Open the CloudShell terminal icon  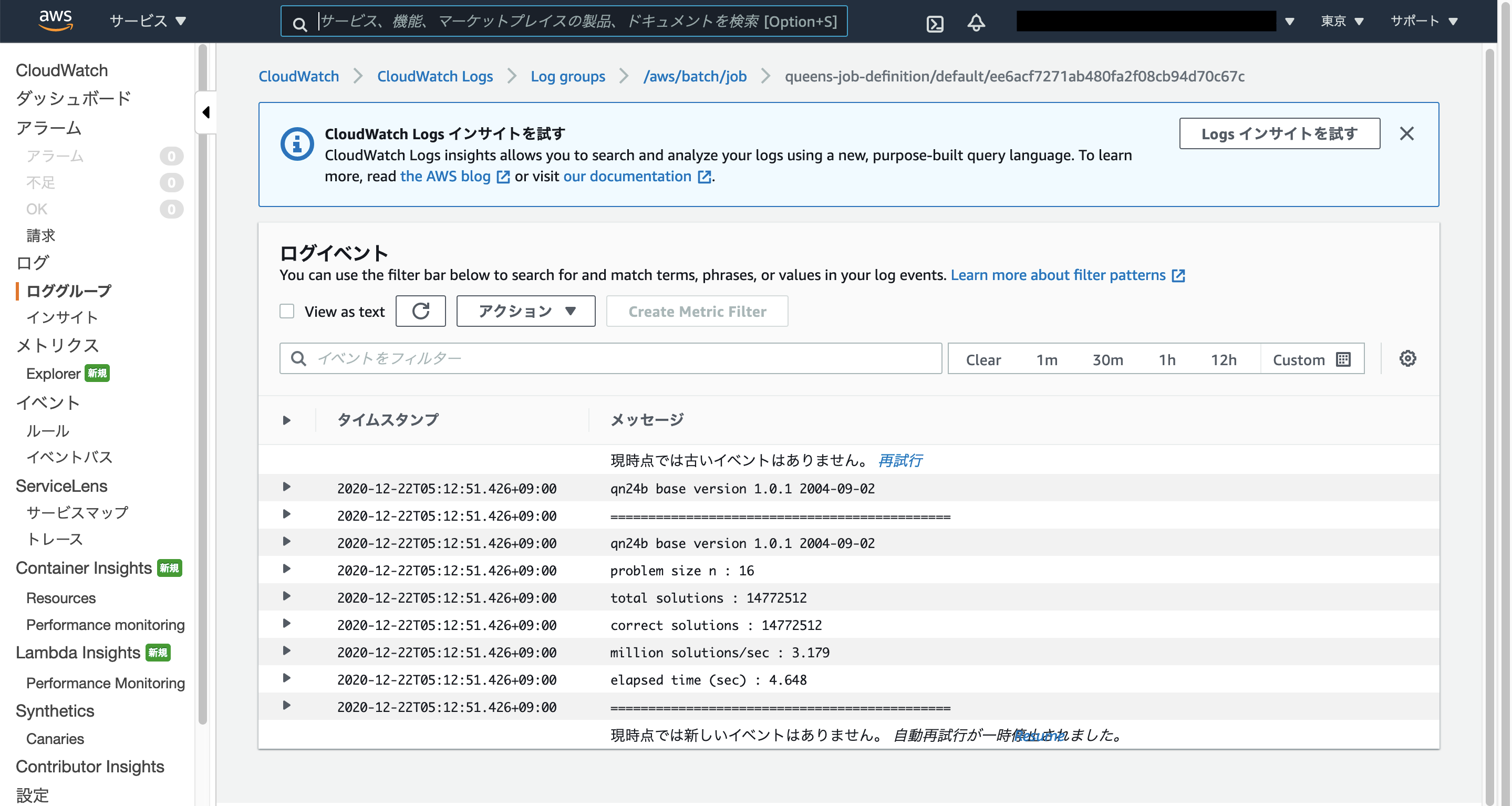tap(935, 24)
